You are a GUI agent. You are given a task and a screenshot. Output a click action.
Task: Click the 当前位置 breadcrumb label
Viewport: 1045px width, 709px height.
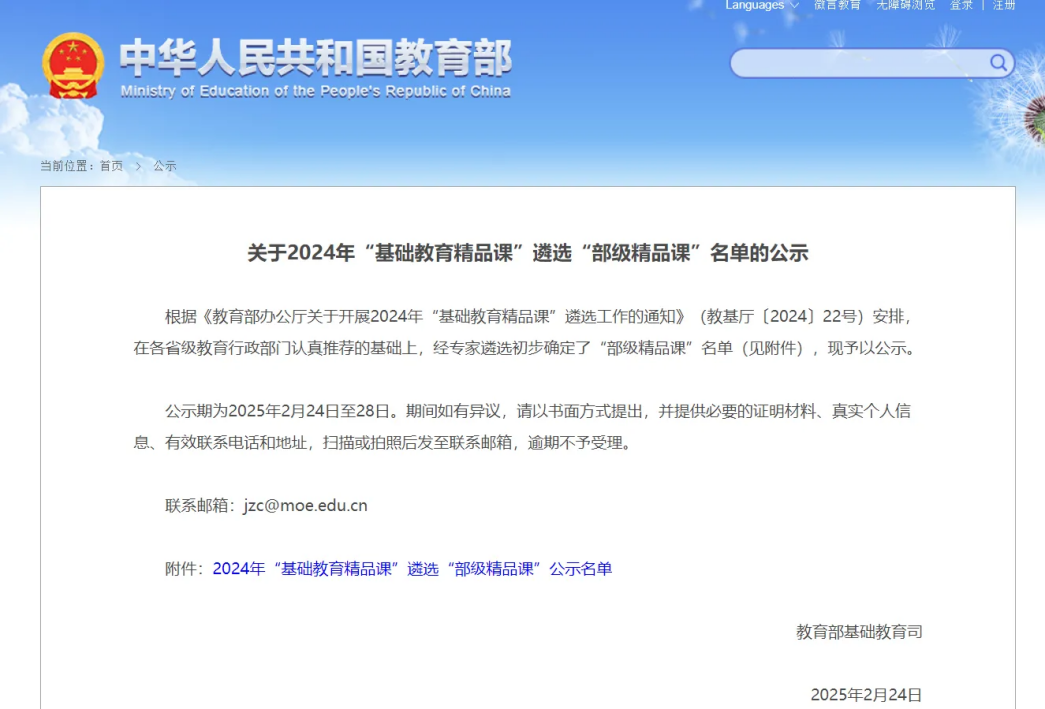pyautogui.click(x=66, y=166)
